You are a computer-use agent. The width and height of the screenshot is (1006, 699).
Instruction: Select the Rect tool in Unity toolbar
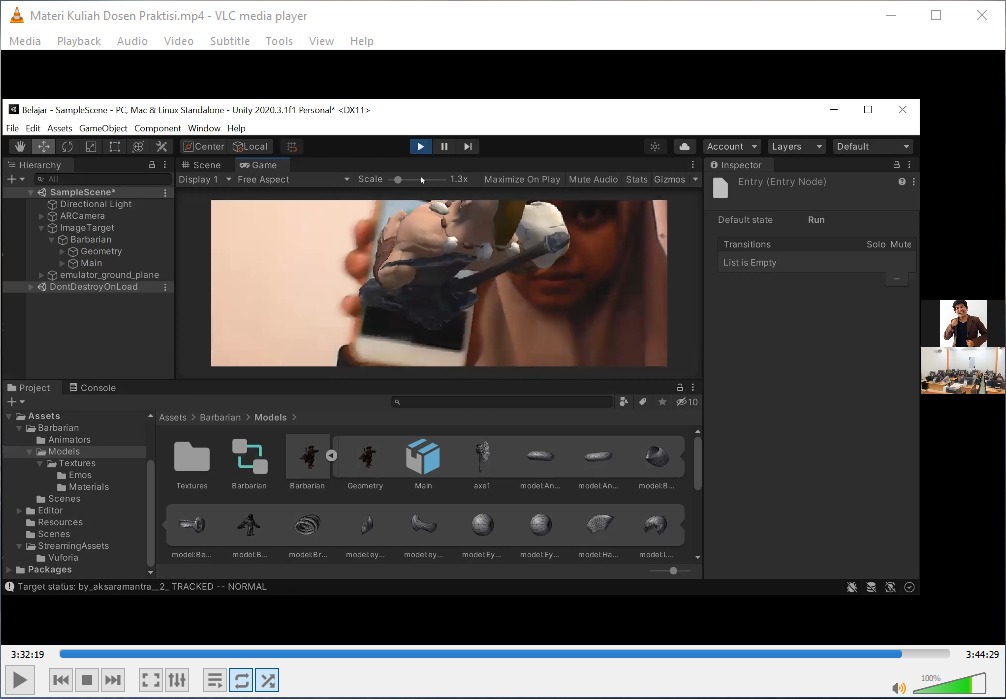(x=115, y=146)
